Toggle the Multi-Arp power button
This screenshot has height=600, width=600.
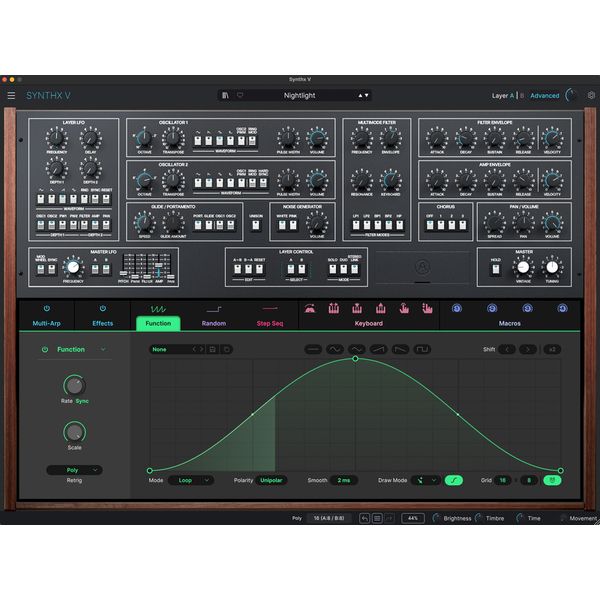(47, 308)
